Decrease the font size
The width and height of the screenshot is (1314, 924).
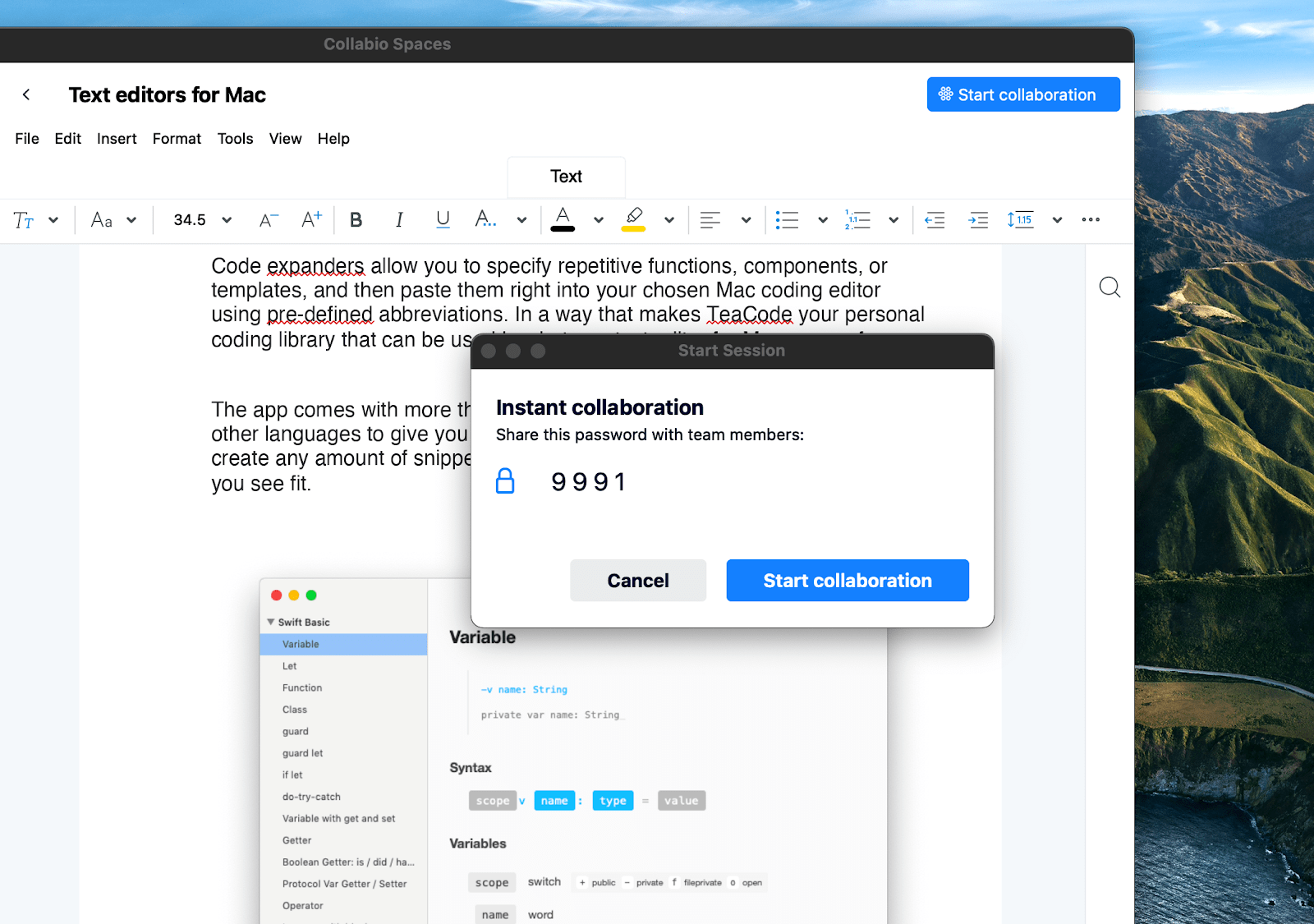point(267,219)
